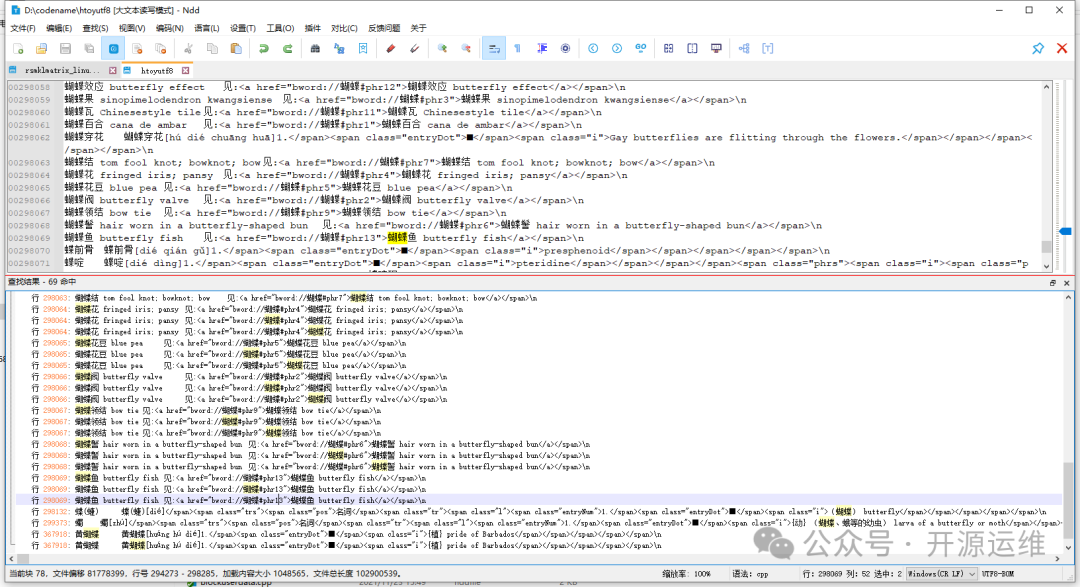Click the previous position arrow icon

pyautogui.click(x=593, y=49)
